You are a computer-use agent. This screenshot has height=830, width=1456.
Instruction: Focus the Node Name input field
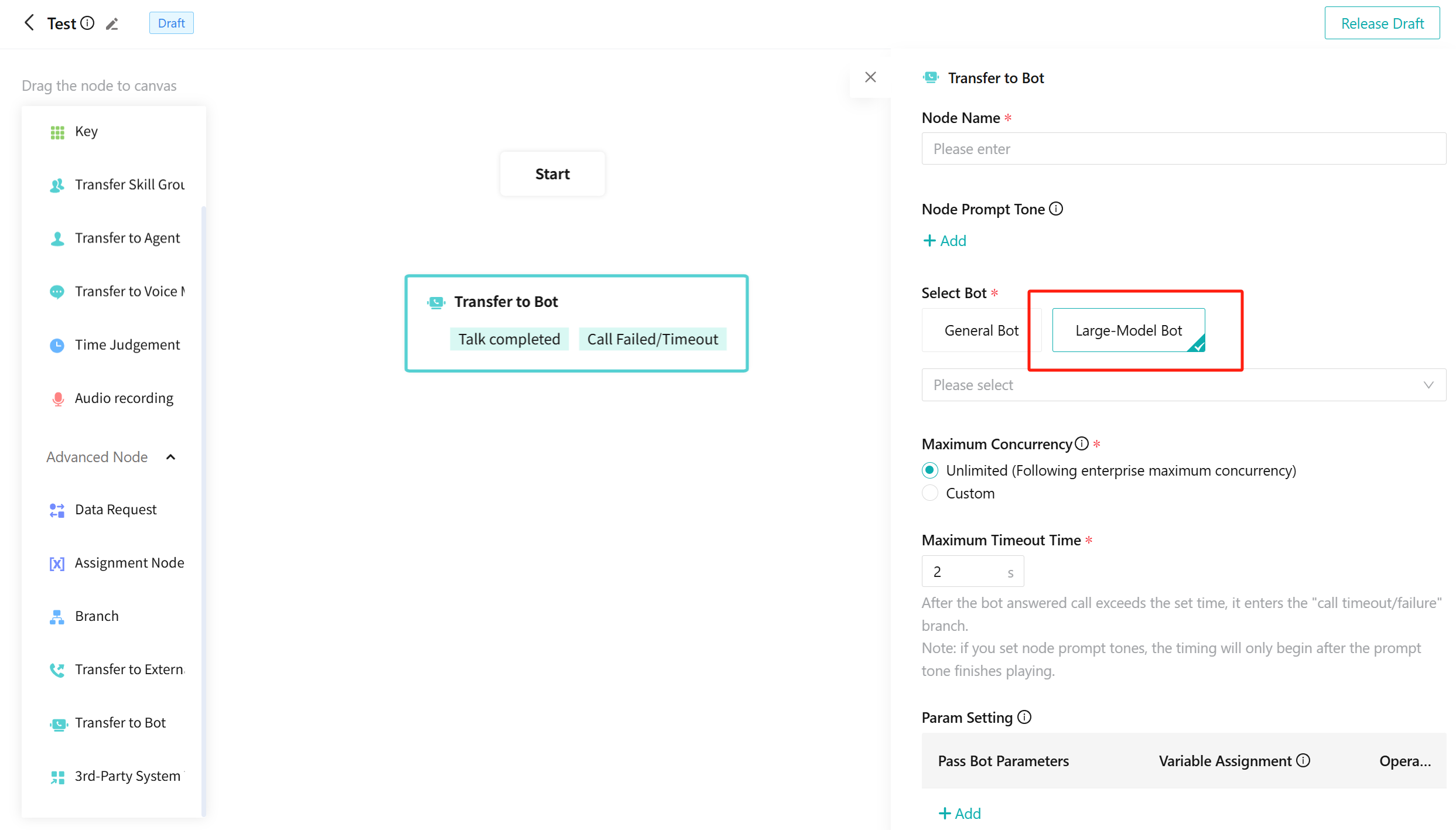tap(1184, 149)
